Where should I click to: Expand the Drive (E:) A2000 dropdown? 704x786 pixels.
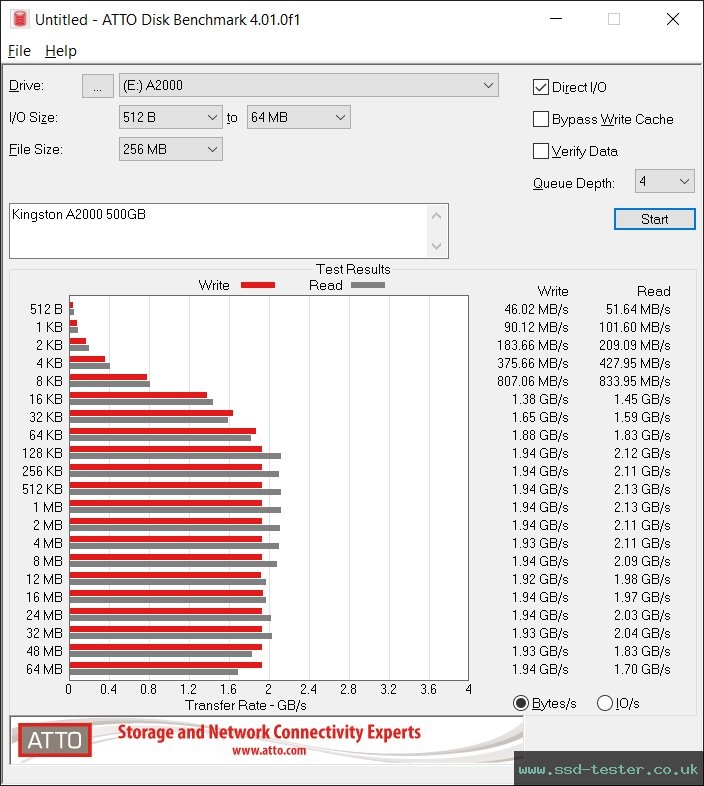(309, 86)
